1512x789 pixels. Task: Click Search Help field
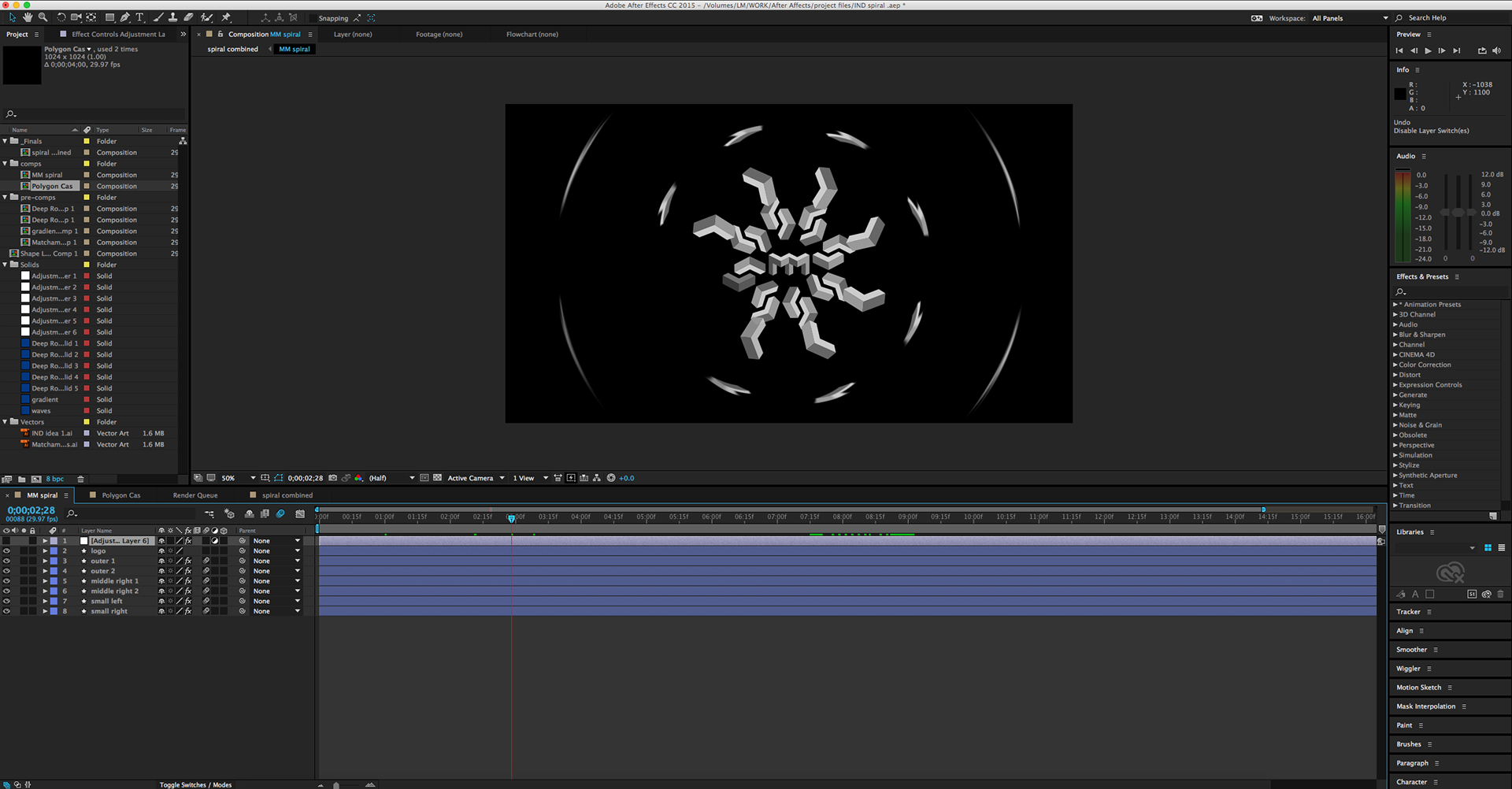point(1454,18)
